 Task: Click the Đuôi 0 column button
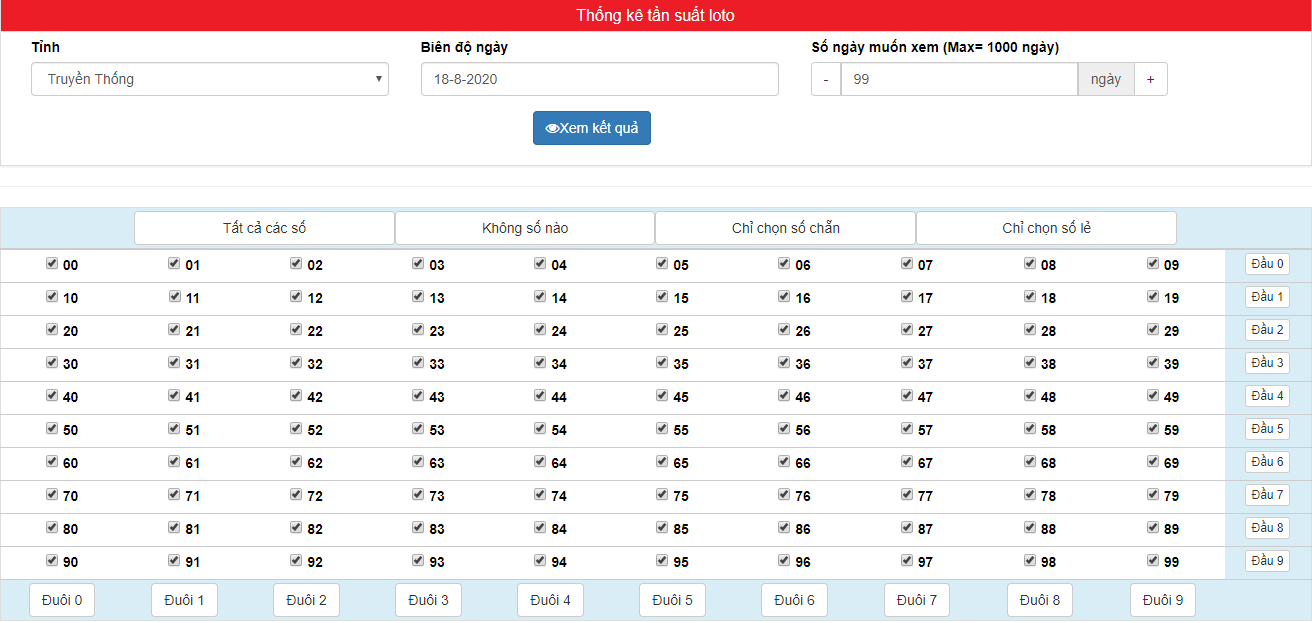[62, 600]
